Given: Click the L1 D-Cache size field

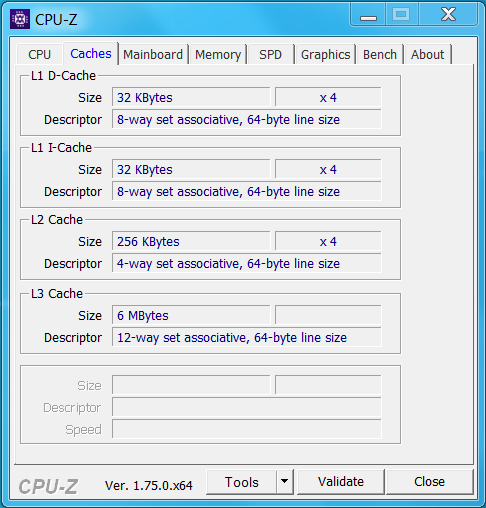Looking at the screenshot, I should (191, 97).
